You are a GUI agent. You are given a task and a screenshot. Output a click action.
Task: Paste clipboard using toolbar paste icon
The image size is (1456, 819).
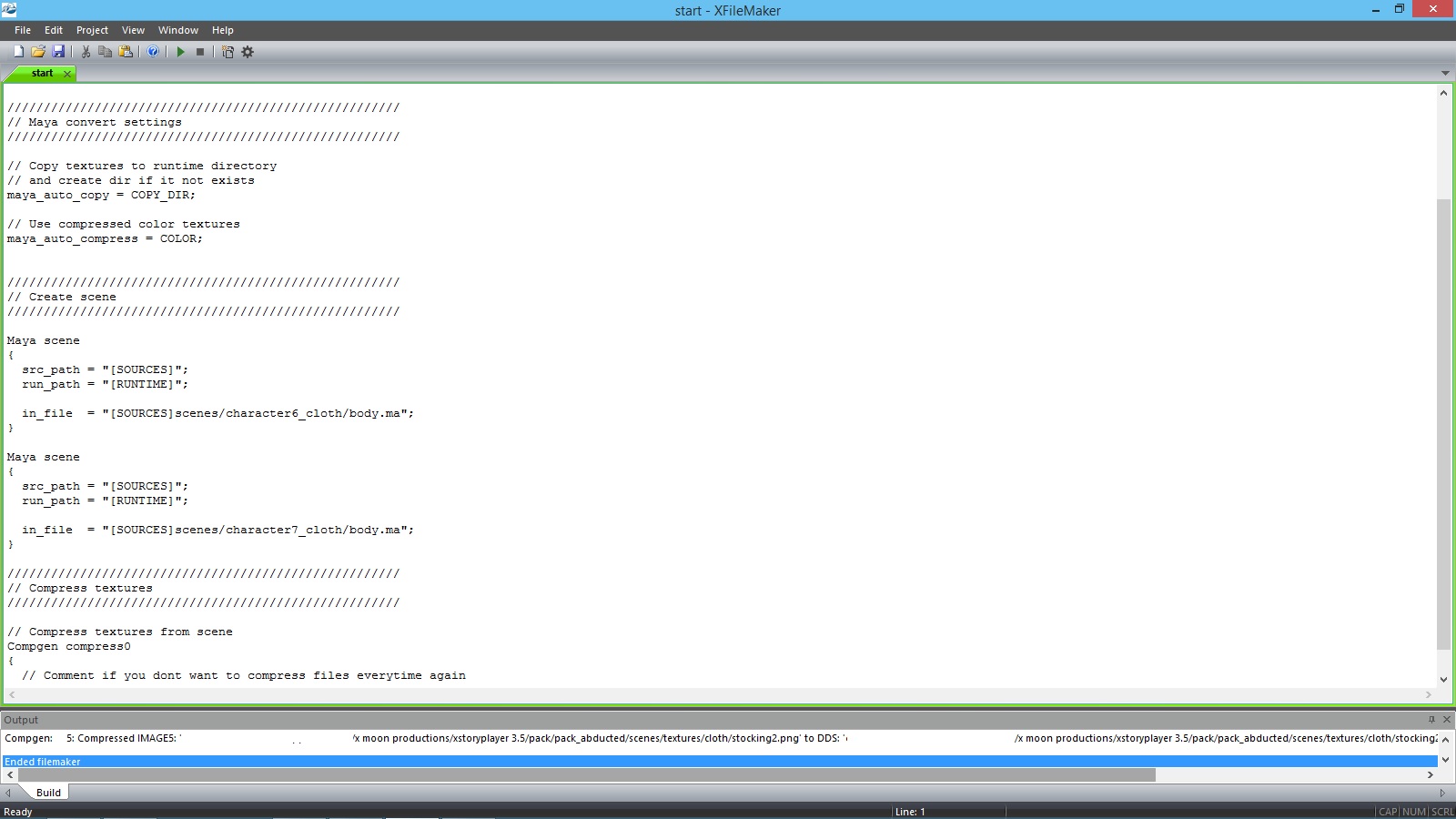tap(126, 52)
